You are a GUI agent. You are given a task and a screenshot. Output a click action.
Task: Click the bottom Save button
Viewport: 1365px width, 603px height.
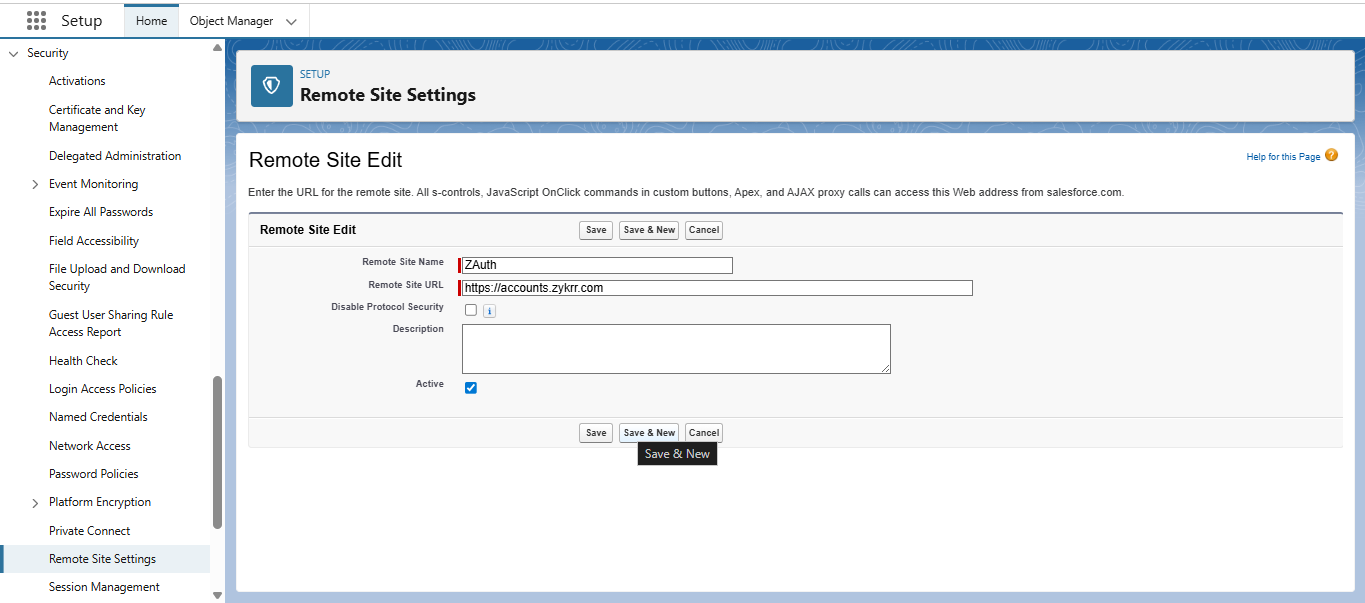tap(596, 433)
